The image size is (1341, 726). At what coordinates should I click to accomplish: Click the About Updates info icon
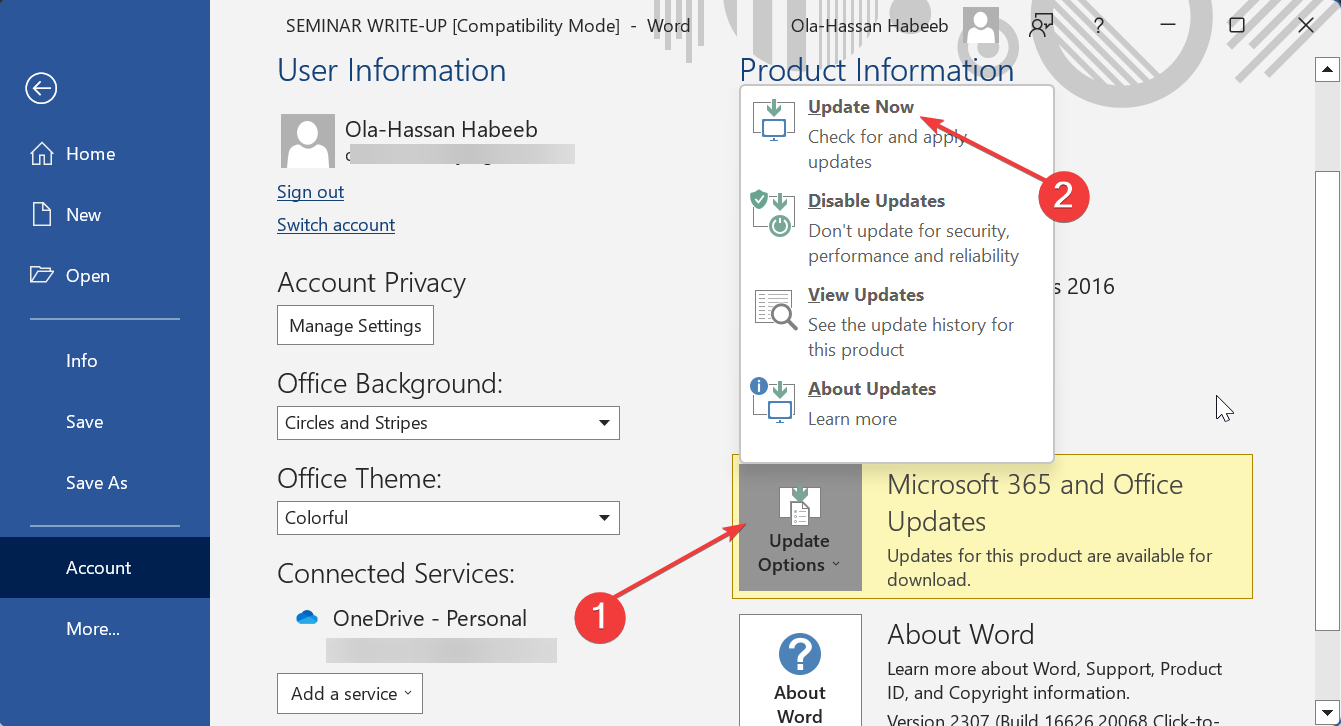click(x=772, y=400)
